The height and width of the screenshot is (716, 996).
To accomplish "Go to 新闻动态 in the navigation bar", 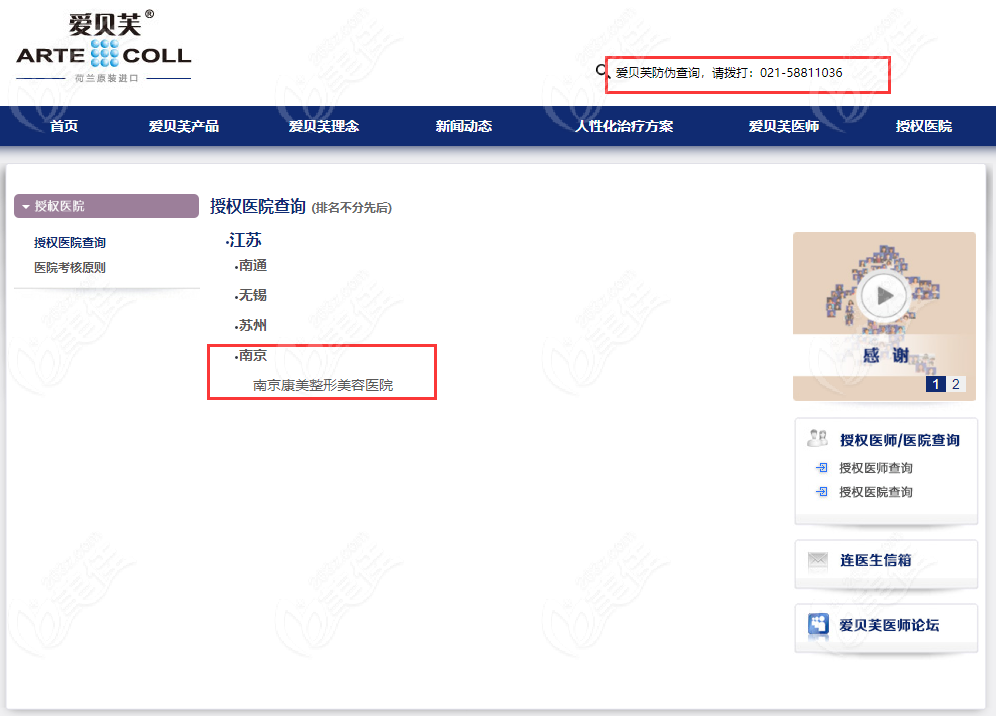I will point(464,126).
